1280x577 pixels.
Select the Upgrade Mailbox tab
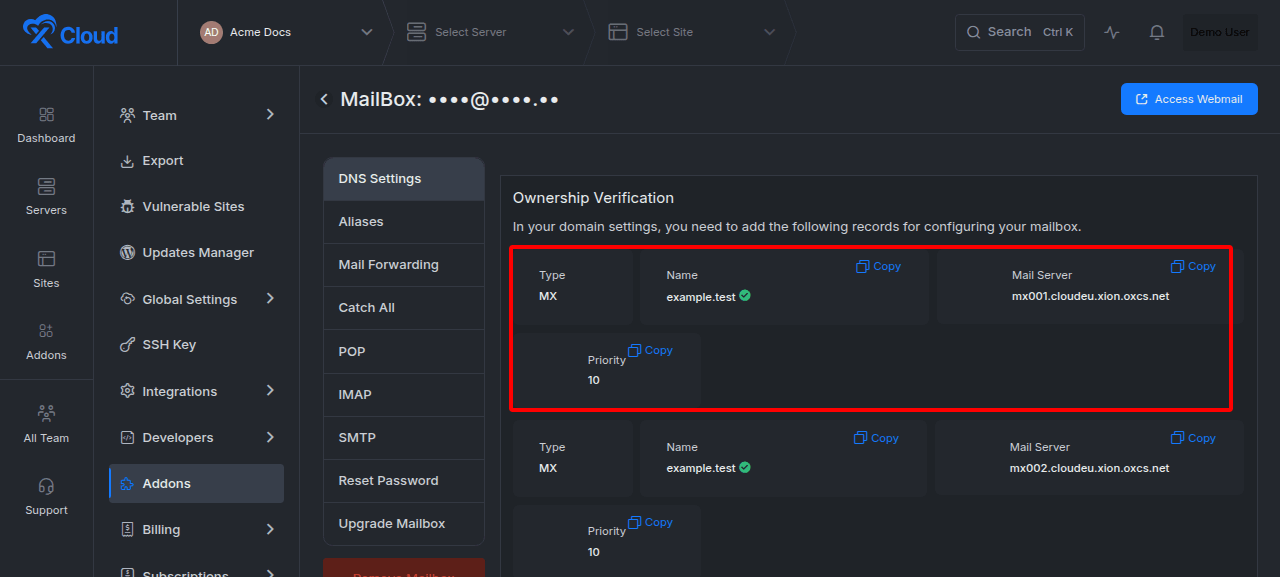point(404,524)
